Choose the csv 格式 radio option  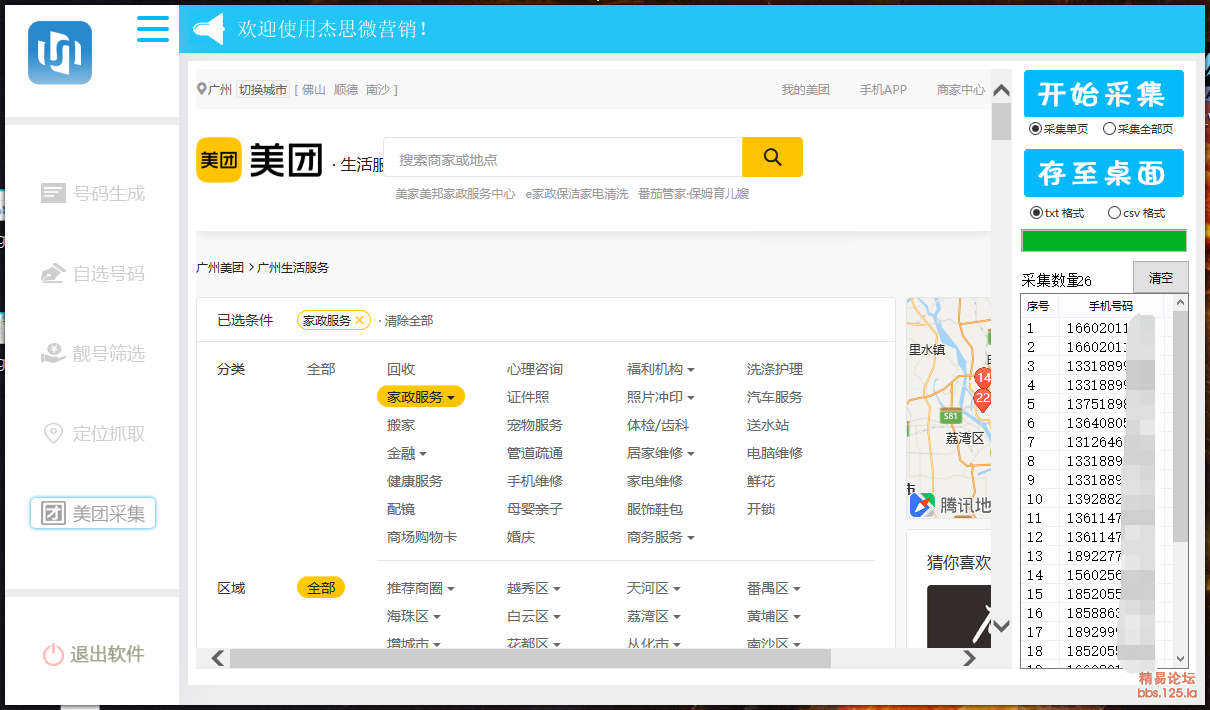[1114, 213]
